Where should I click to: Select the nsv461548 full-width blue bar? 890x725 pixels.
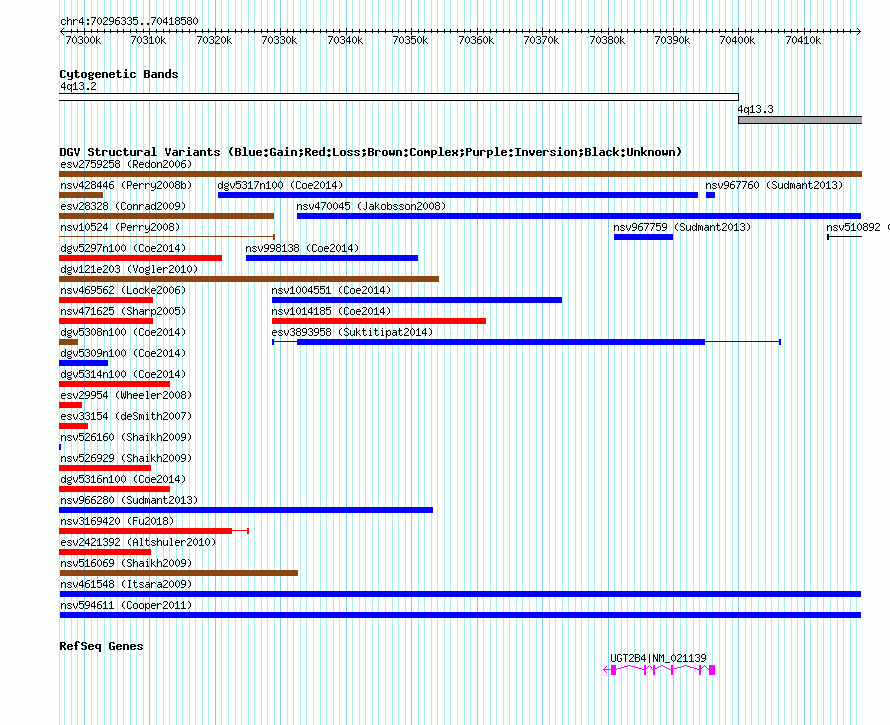click(x=460, y=594)
